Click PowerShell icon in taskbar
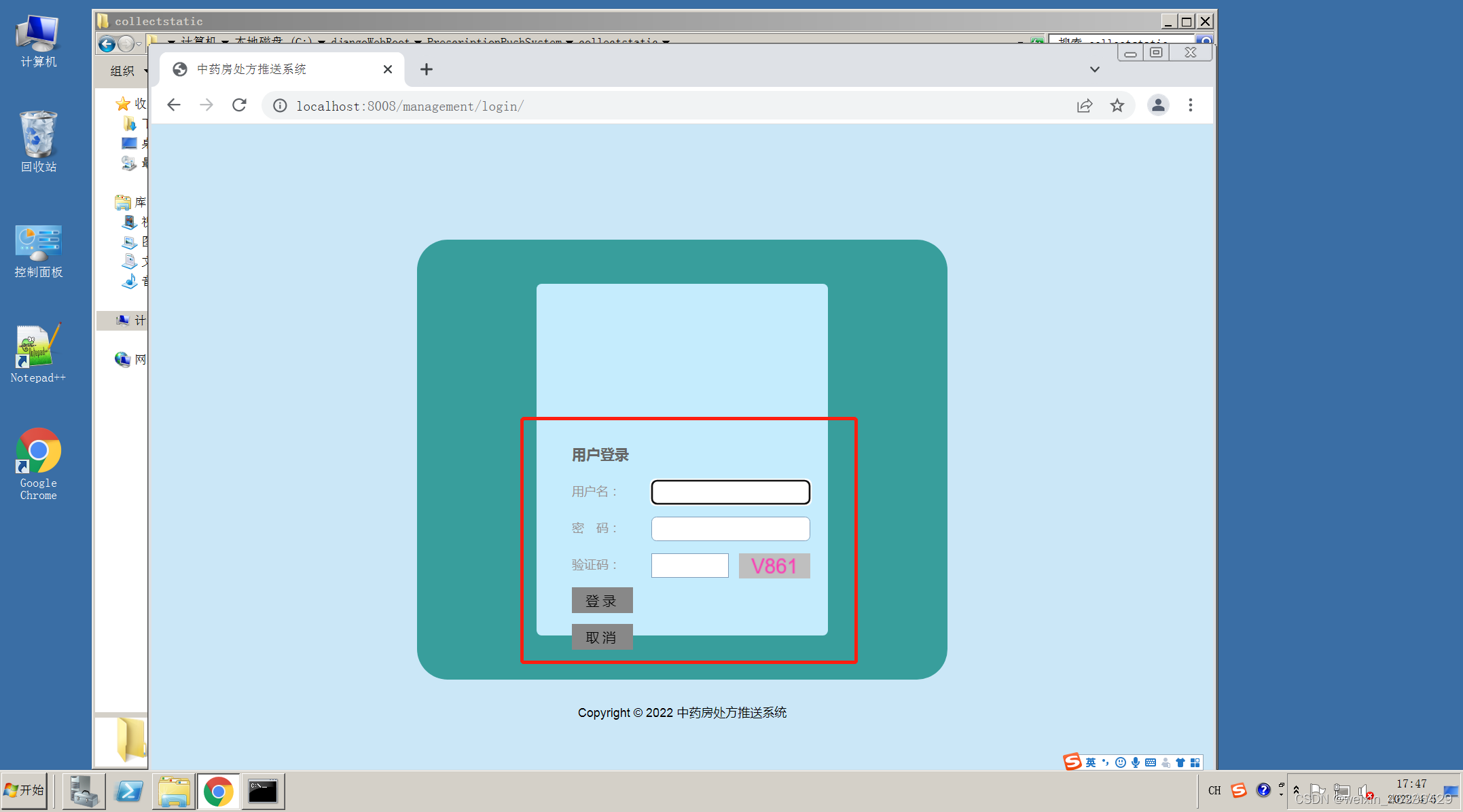Screen dimensions: 1463x812 129,791
